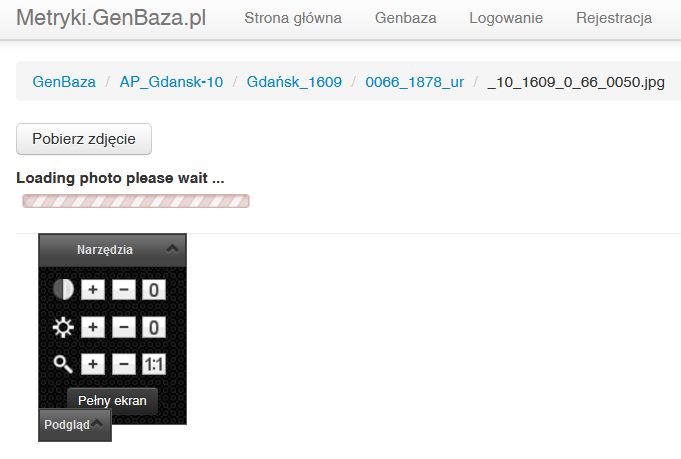Reset brightness to zero
Screen dimensions: 681x459
point(154,327)
